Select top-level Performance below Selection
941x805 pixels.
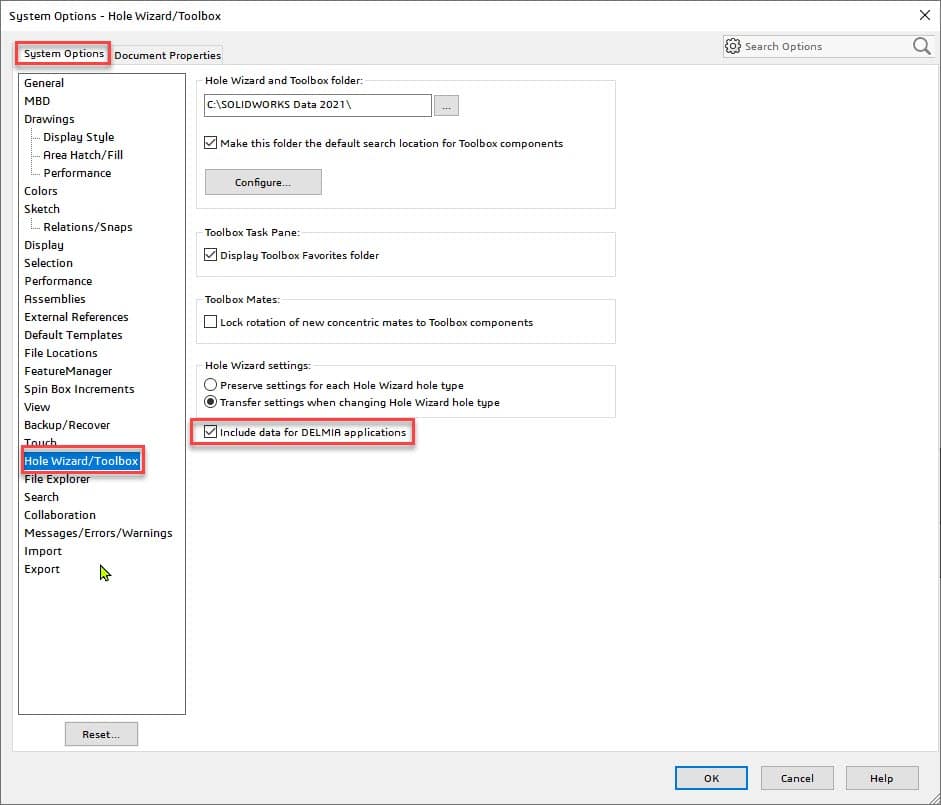58,281
